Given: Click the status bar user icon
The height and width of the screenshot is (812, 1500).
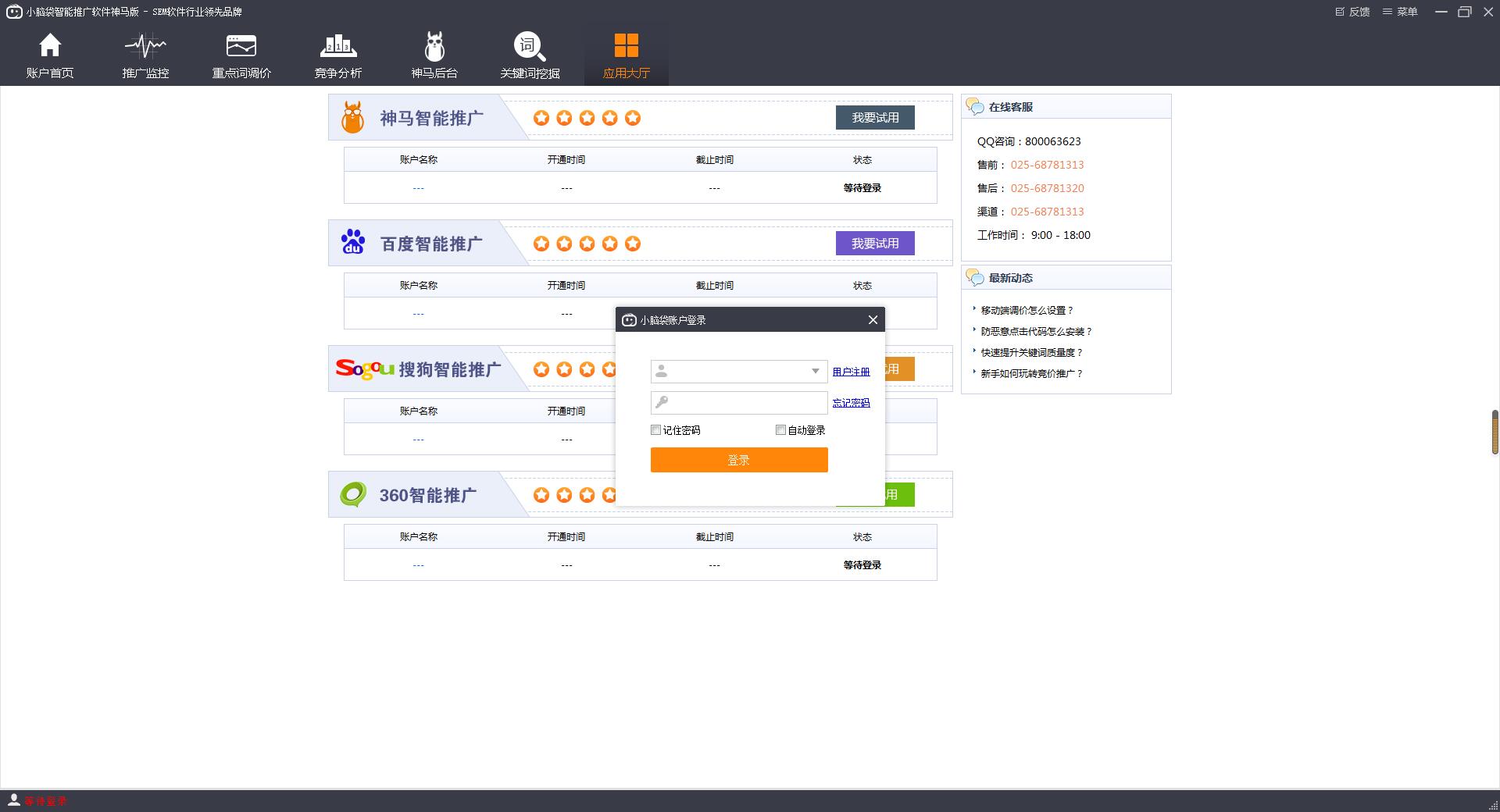Looking at the screenshot, I should pos(13,800).
